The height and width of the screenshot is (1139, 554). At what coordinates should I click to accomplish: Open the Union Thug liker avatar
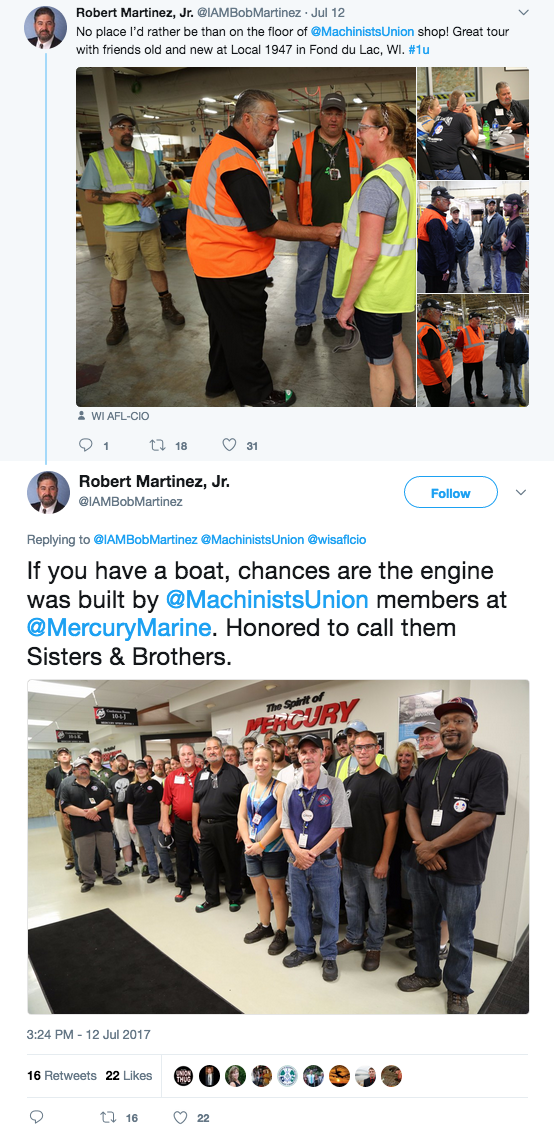184,1076
